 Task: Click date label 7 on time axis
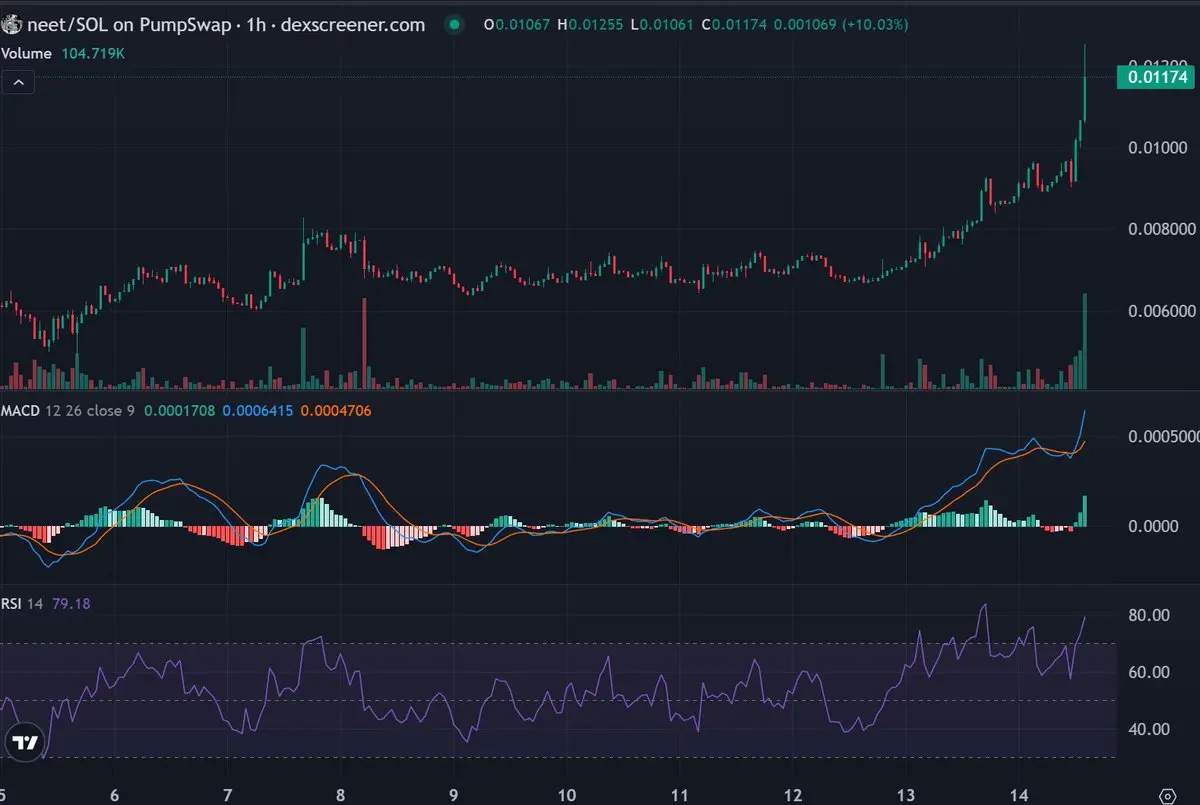pyautogui.click(x=228, y=795)
